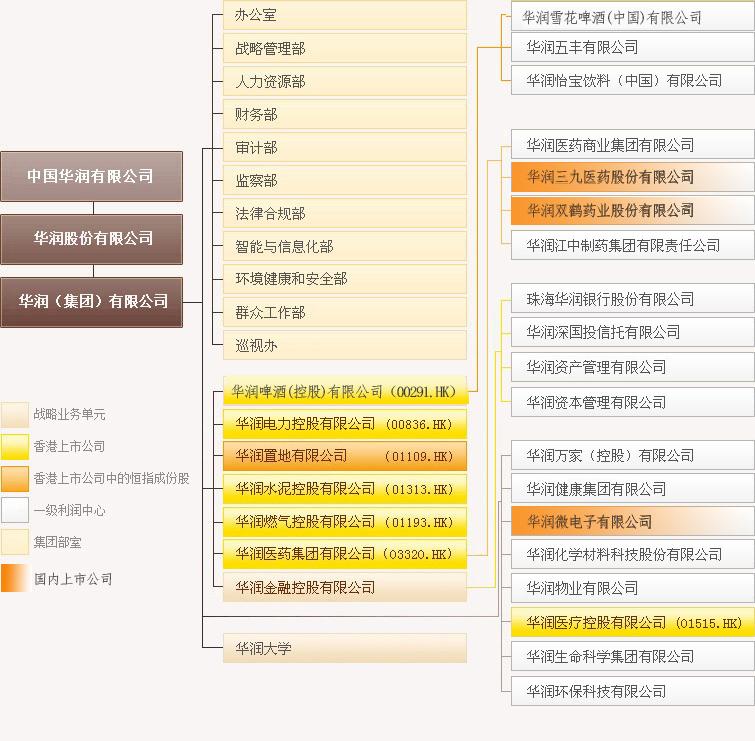Screen dimensions: 755x741
Task: Select 华润置地有限公司 (01109.HK)
Action: (x=345, y=456)
